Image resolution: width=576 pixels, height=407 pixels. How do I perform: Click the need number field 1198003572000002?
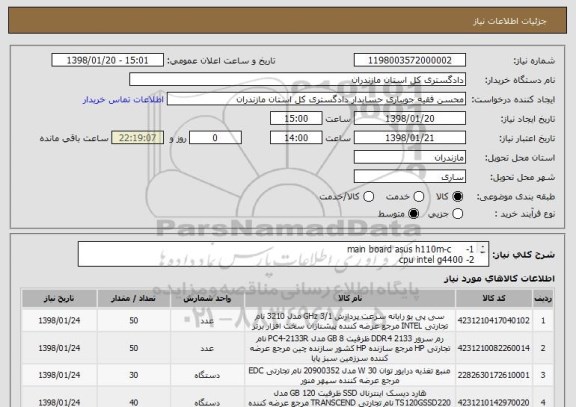click(x=410, y=60)
